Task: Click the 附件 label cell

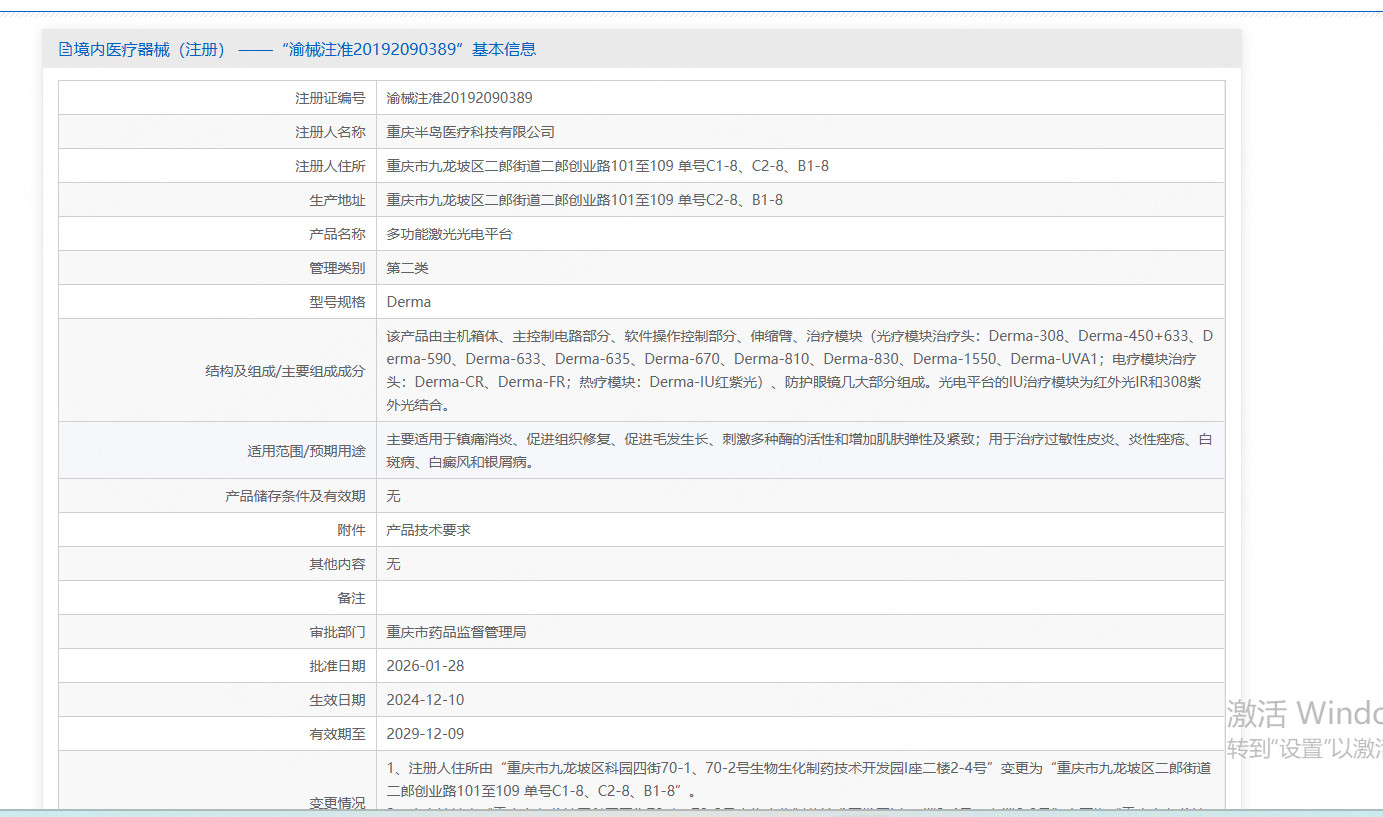Action: coord(218,530)
